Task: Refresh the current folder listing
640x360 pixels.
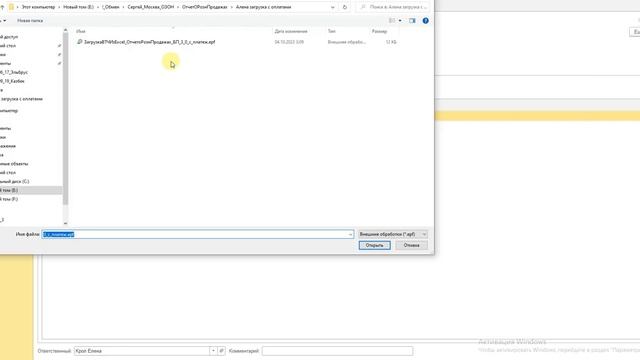Action: tap(344, 7)
